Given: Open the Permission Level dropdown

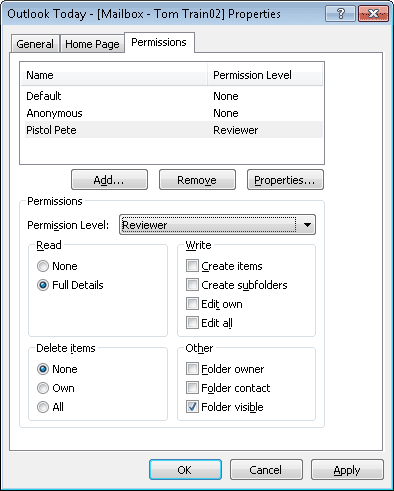Looking at the screenshot, I should pos(217,225).
